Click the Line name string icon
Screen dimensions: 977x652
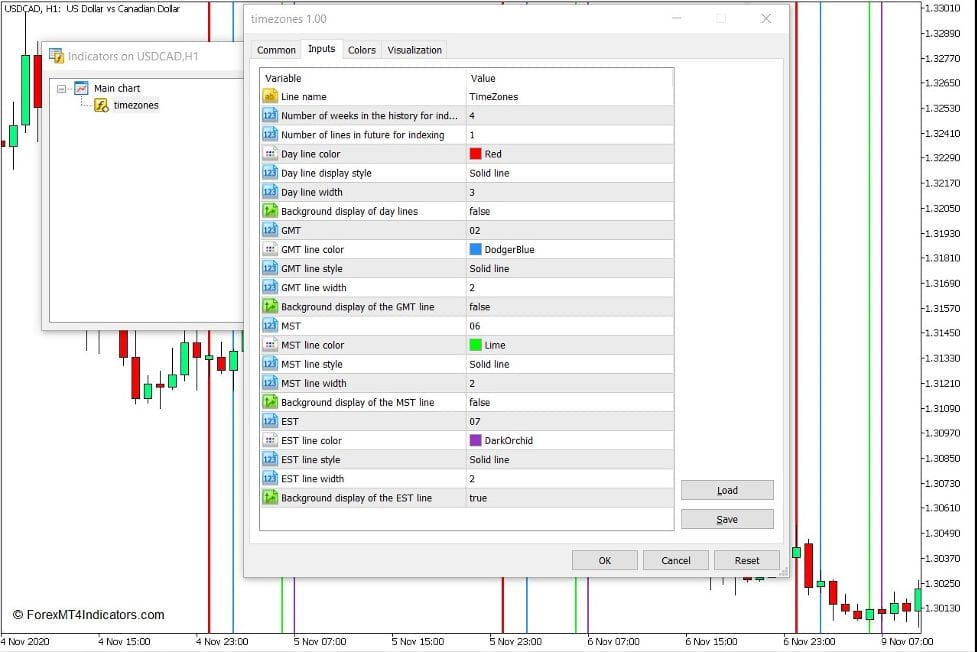pyautogui.click(x=270, y=97)
